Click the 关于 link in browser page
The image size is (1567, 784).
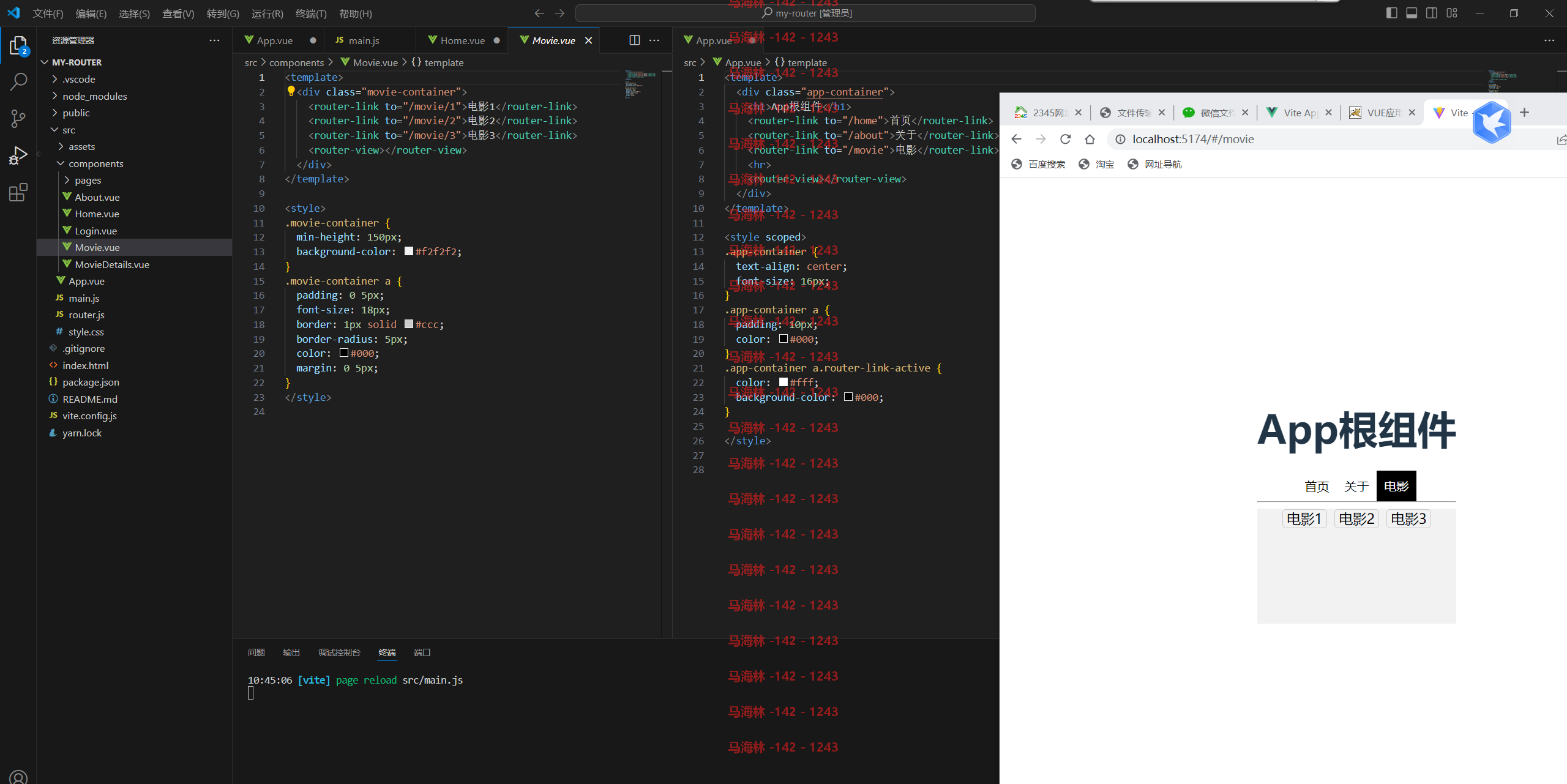tap(1356, 486)
